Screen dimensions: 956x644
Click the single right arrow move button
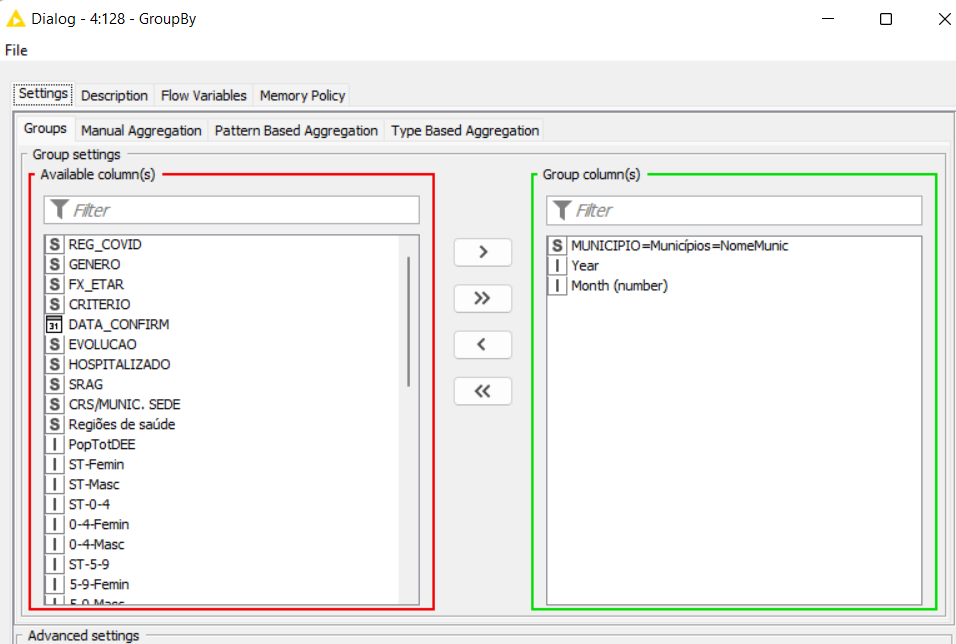(x=483, y=252)
